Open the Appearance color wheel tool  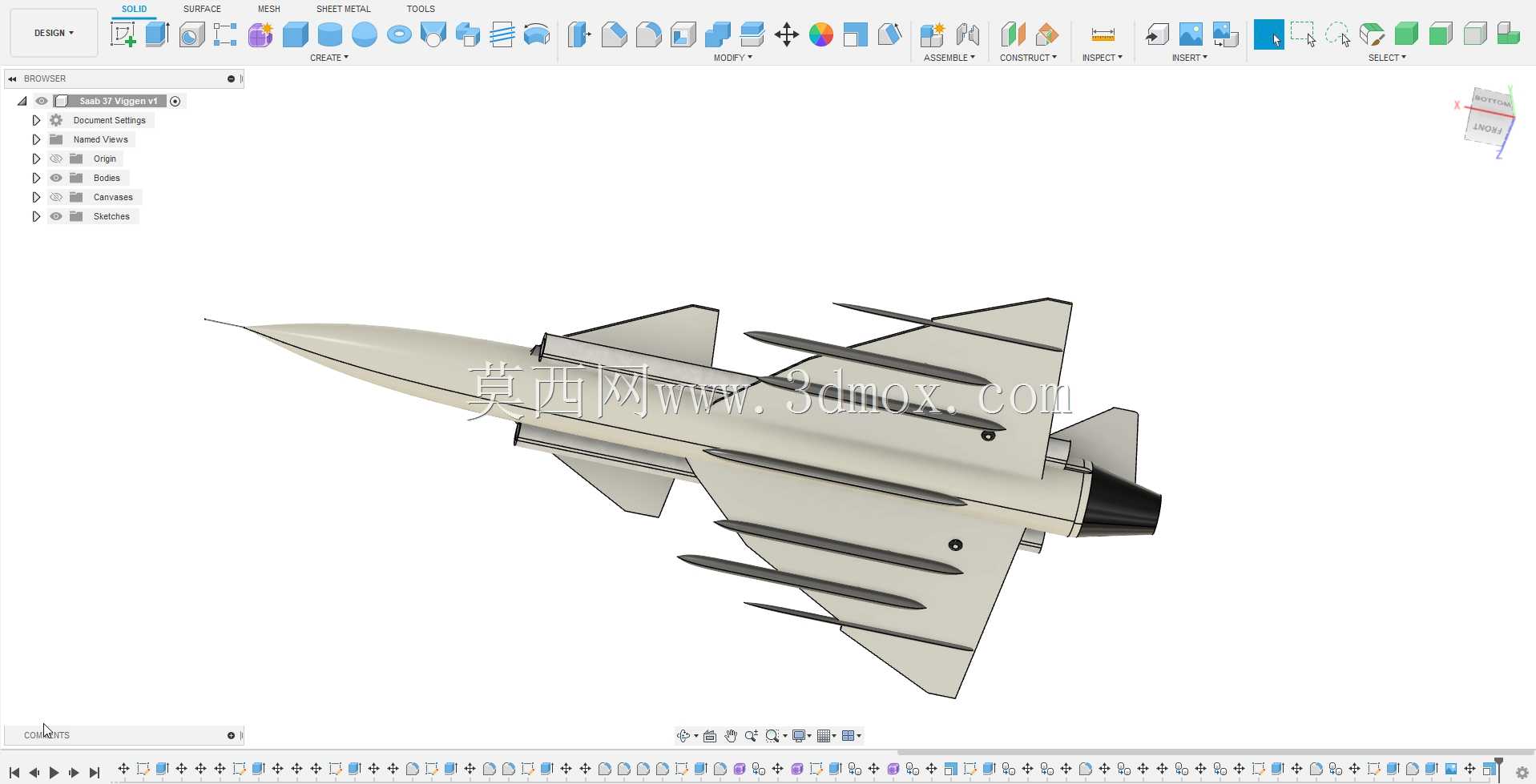[821, 34]
